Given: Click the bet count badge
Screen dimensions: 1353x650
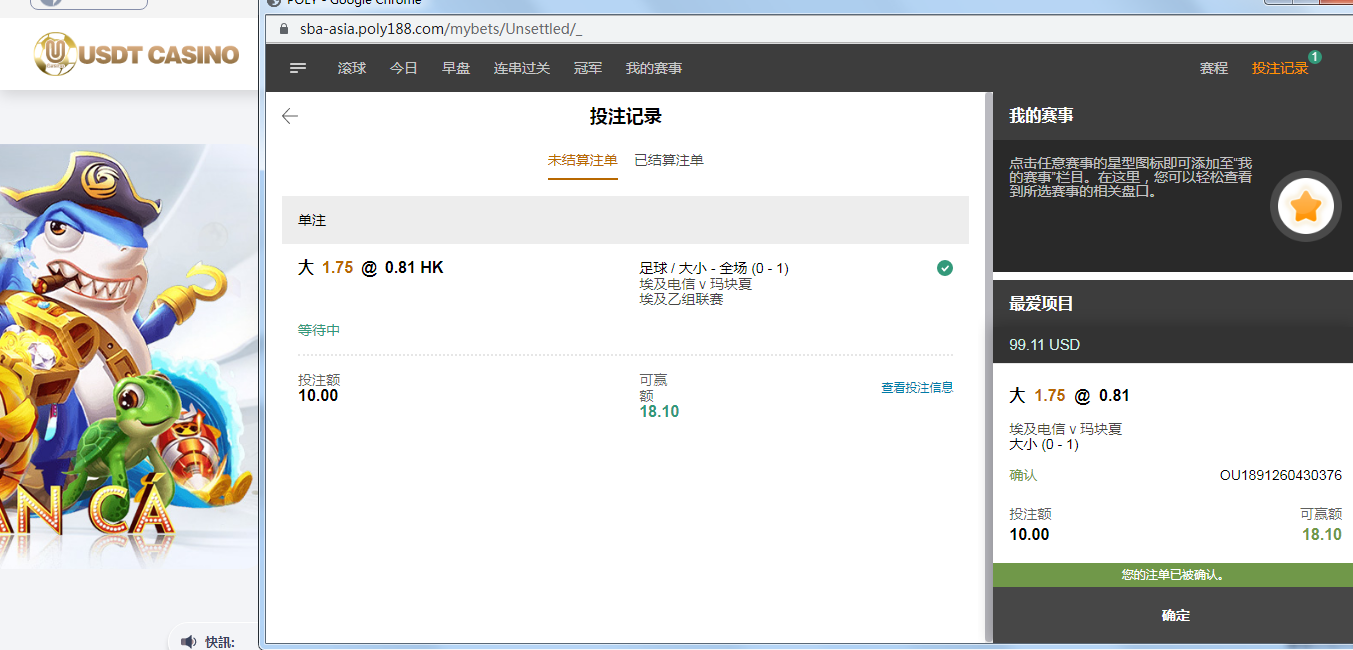Looking at the screenshot, I should (x=1314, y=57).
